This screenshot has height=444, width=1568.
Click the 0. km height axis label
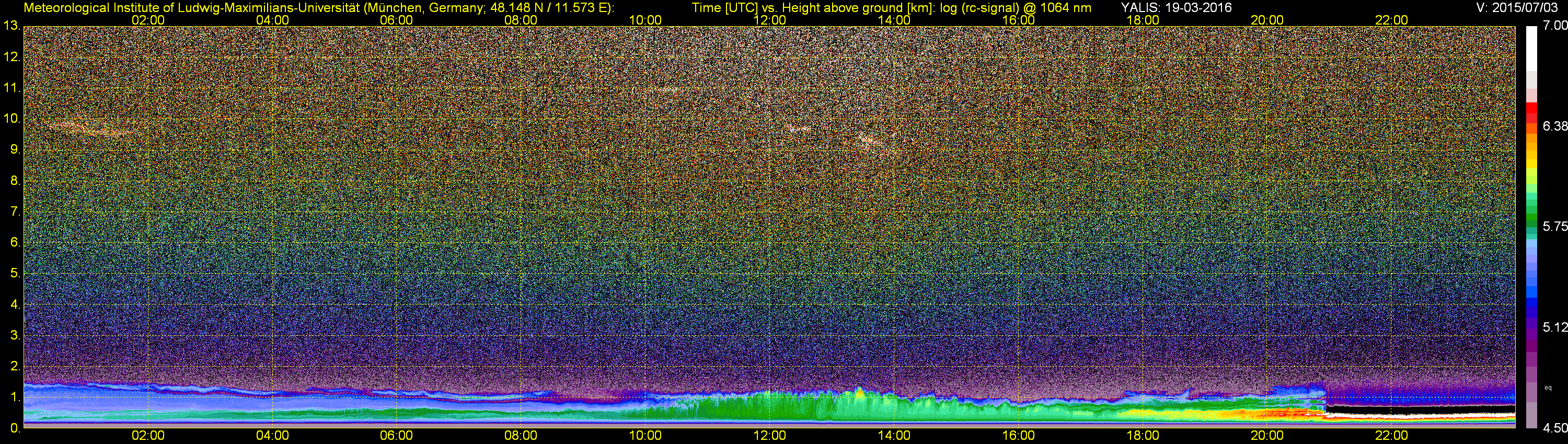15,428
